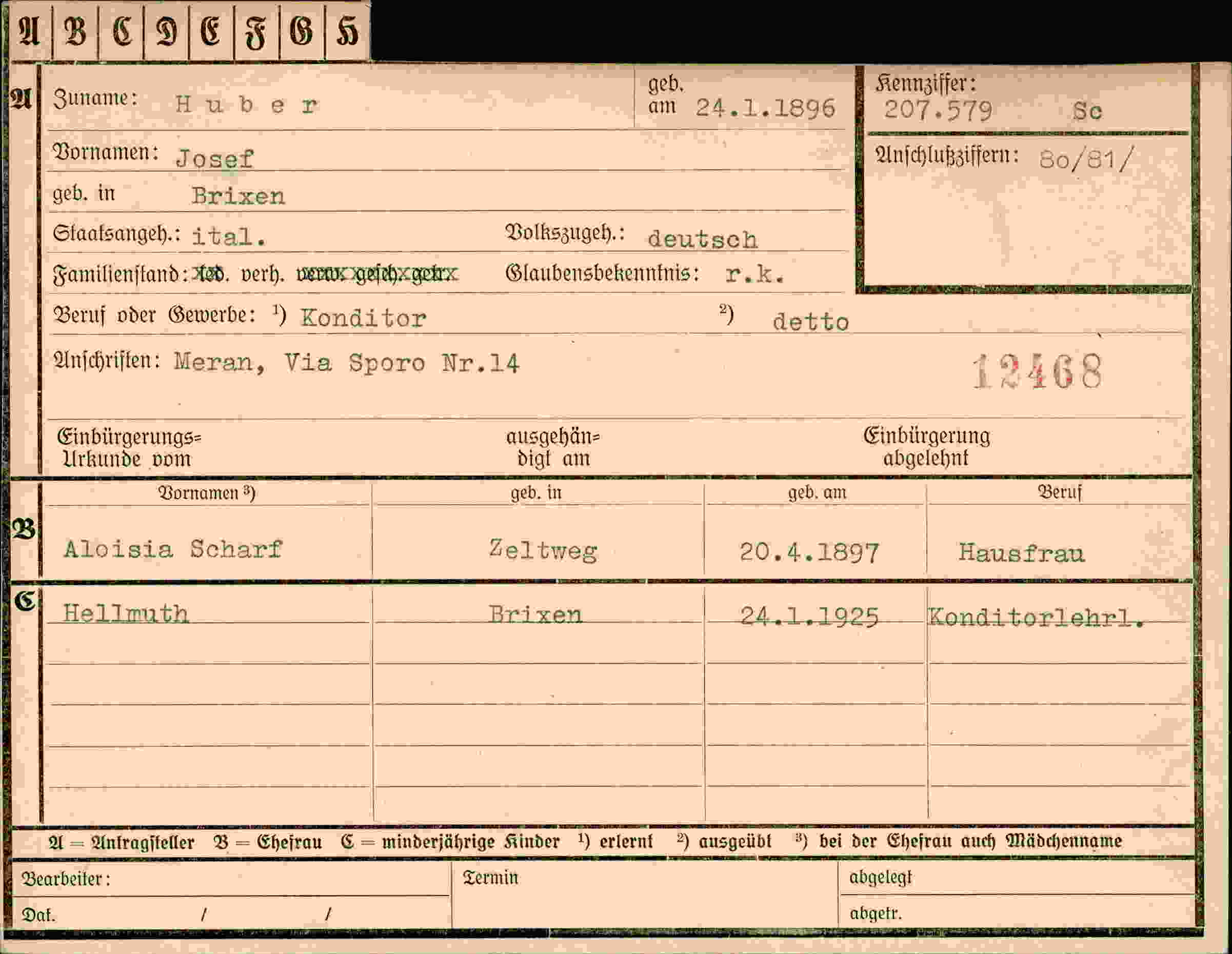Click the 'Glaubensbekenntnis:' label
This screenshot has height=954, width=1232.
tap(603, 273)
